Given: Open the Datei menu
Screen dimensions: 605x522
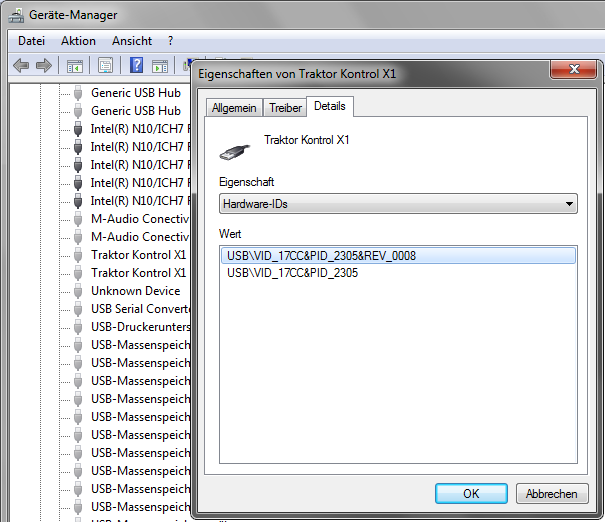Looking at the screenshot, I should pyautogui.click(x=31, y=41).
